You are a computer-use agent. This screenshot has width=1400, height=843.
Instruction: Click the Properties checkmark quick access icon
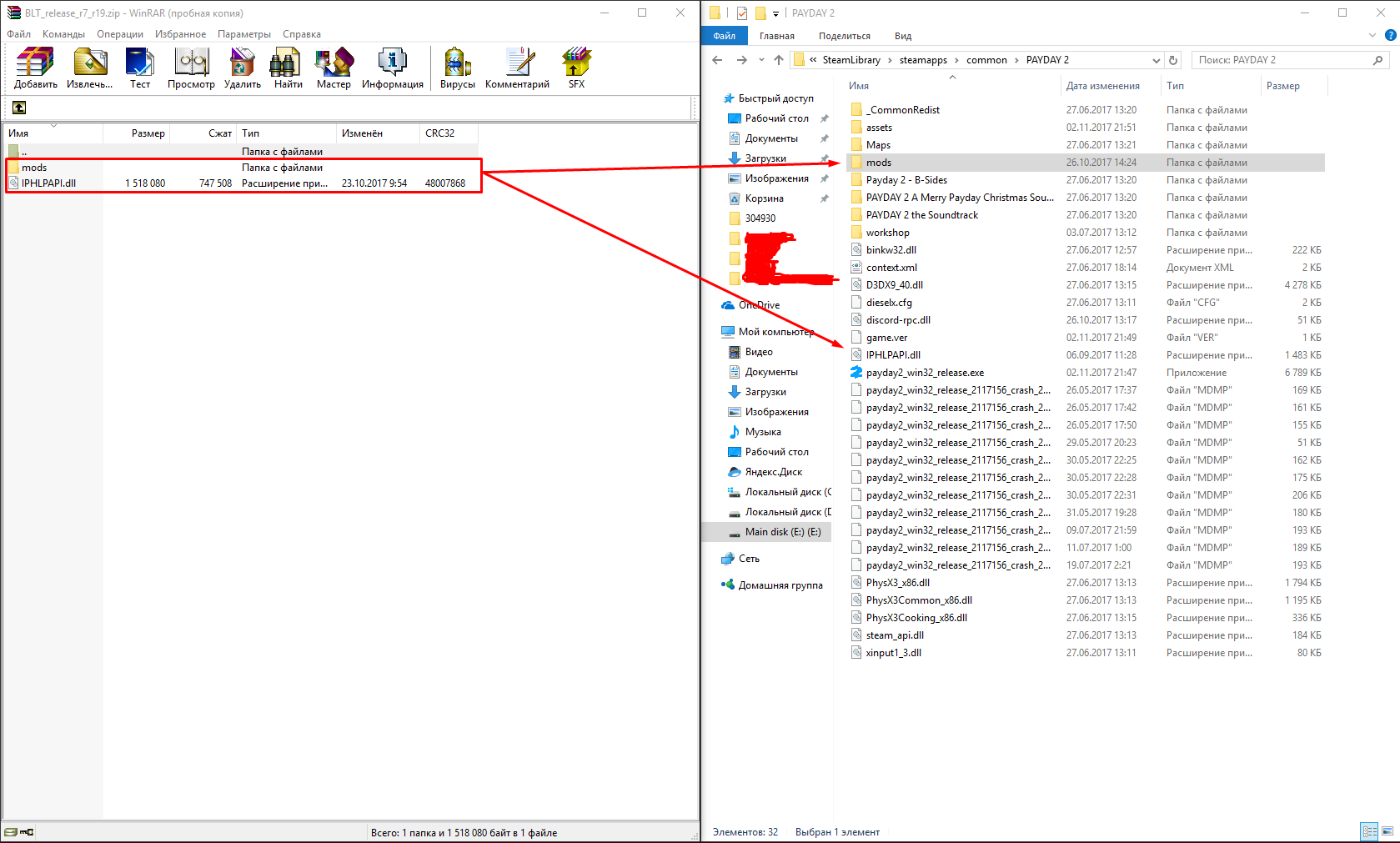742,13
